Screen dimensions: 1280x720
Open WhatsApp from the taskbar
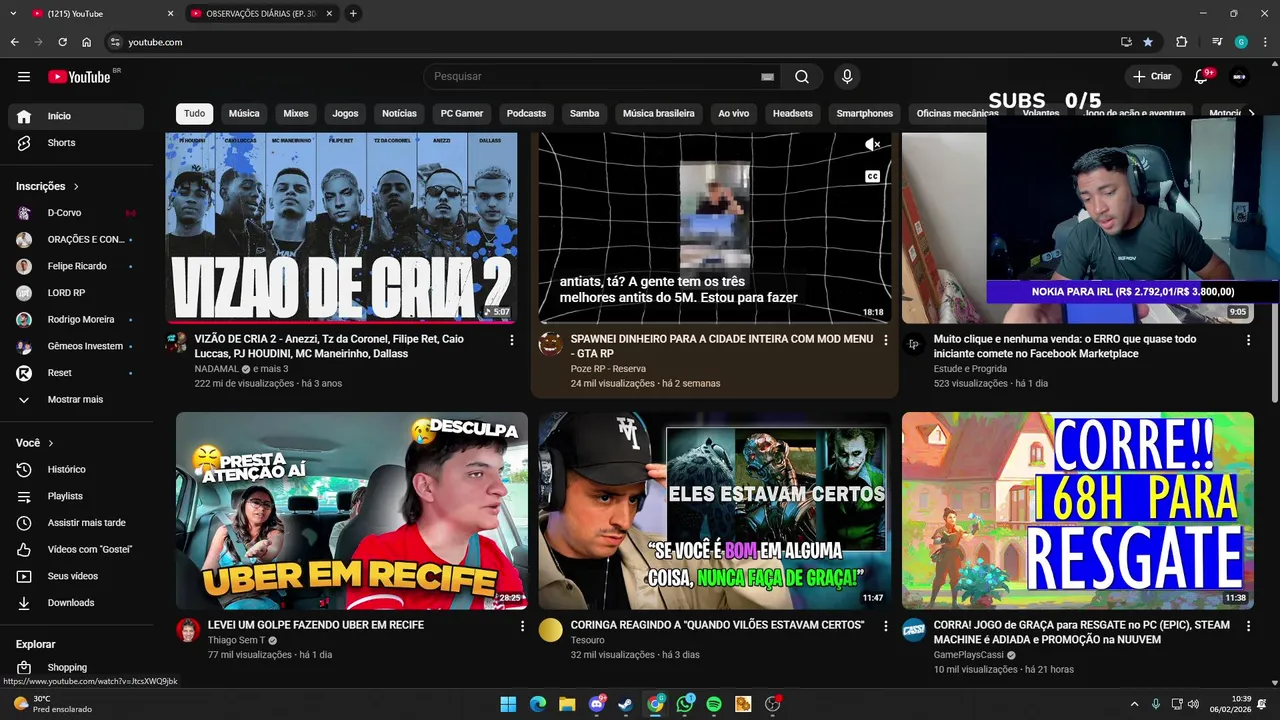coord(685,704)
